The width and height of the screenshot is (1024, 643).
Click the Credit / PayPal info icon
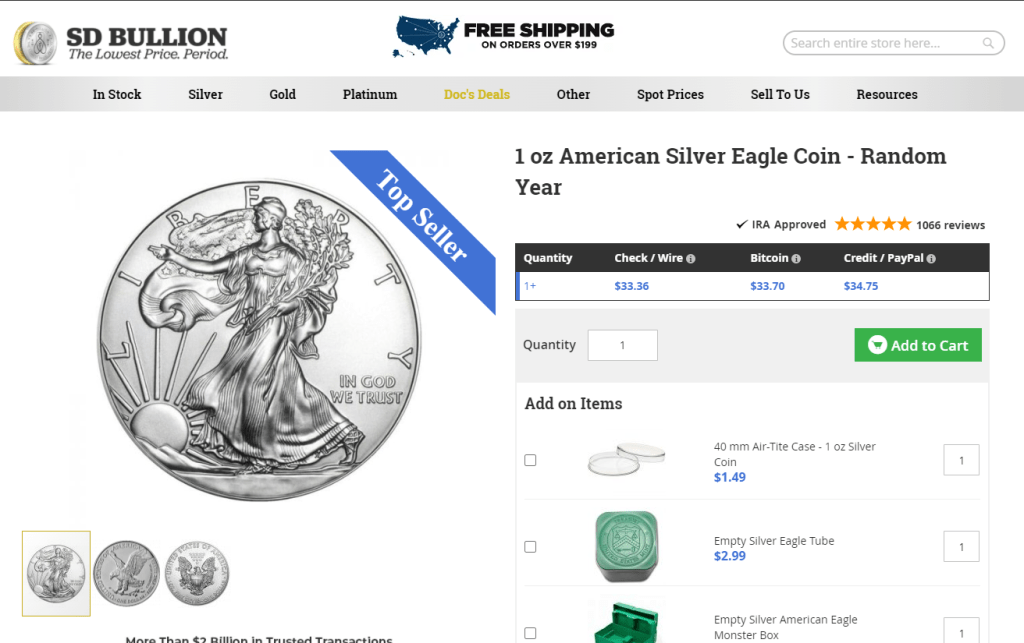[x=931, y=259]
